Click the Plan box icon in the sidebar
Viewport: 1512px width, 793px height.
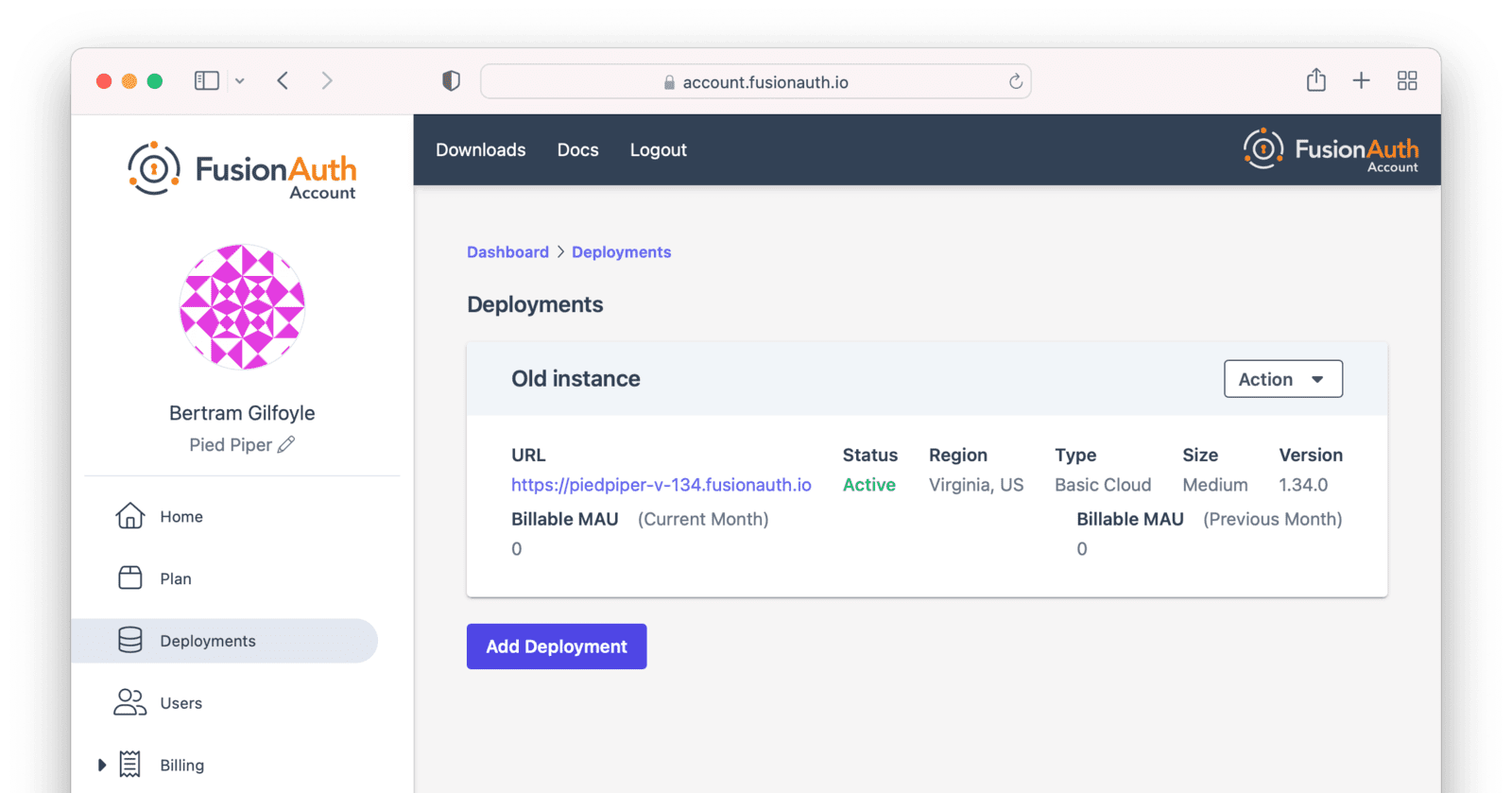(x=130, y=578)
